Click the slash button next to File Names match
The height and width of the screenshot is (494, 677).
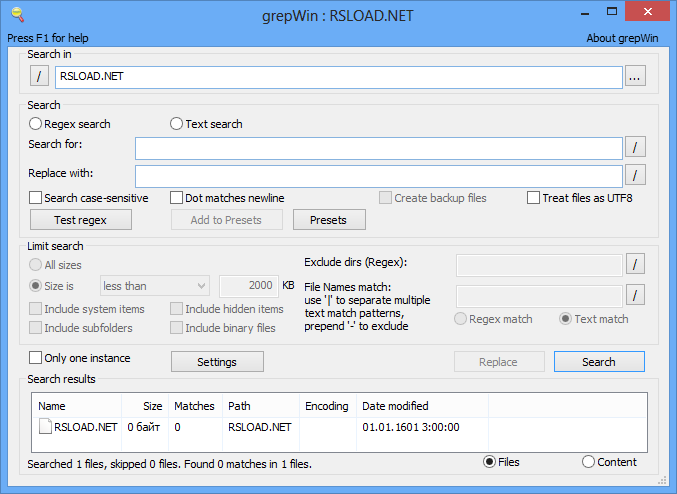[x=635, y=295]
